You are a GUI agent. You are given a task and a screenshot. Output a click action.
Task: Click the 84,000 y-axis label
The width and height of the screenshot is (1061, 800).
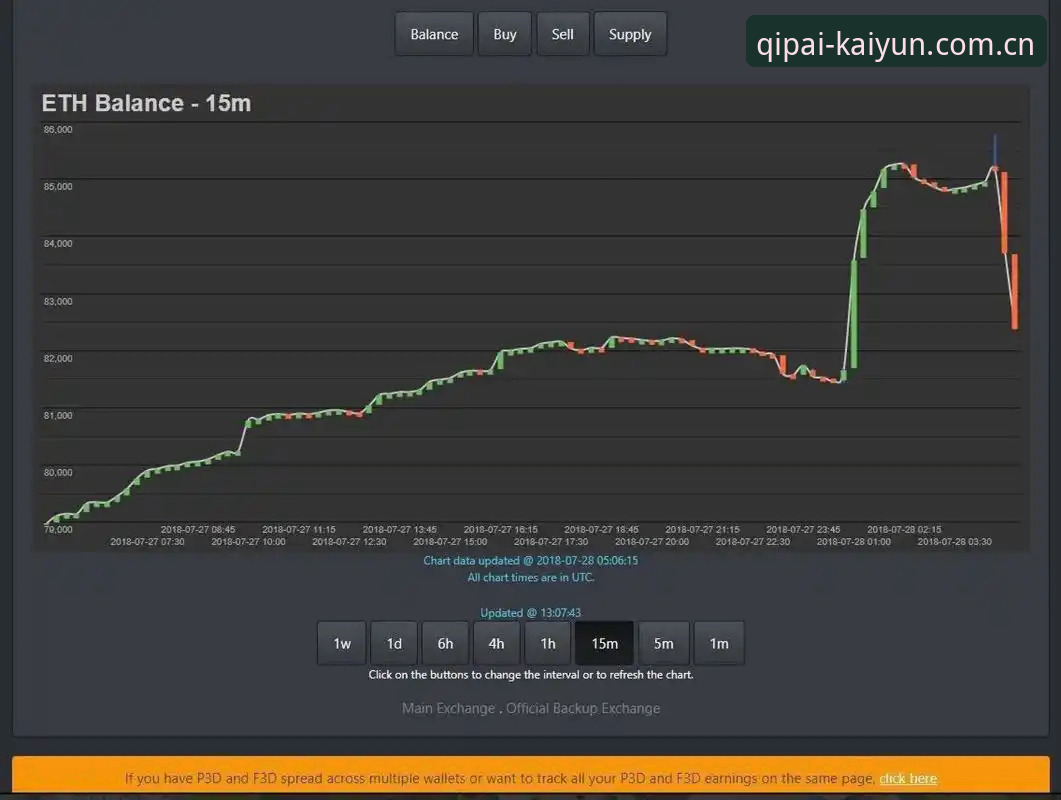58,243
